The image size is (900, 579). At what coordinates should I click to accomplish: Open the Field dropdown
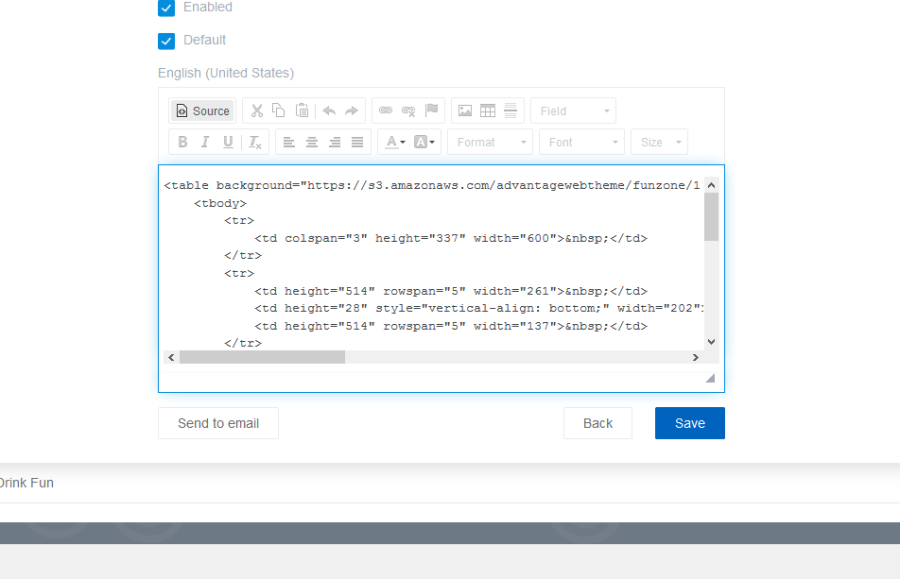[x=573, y=111]
